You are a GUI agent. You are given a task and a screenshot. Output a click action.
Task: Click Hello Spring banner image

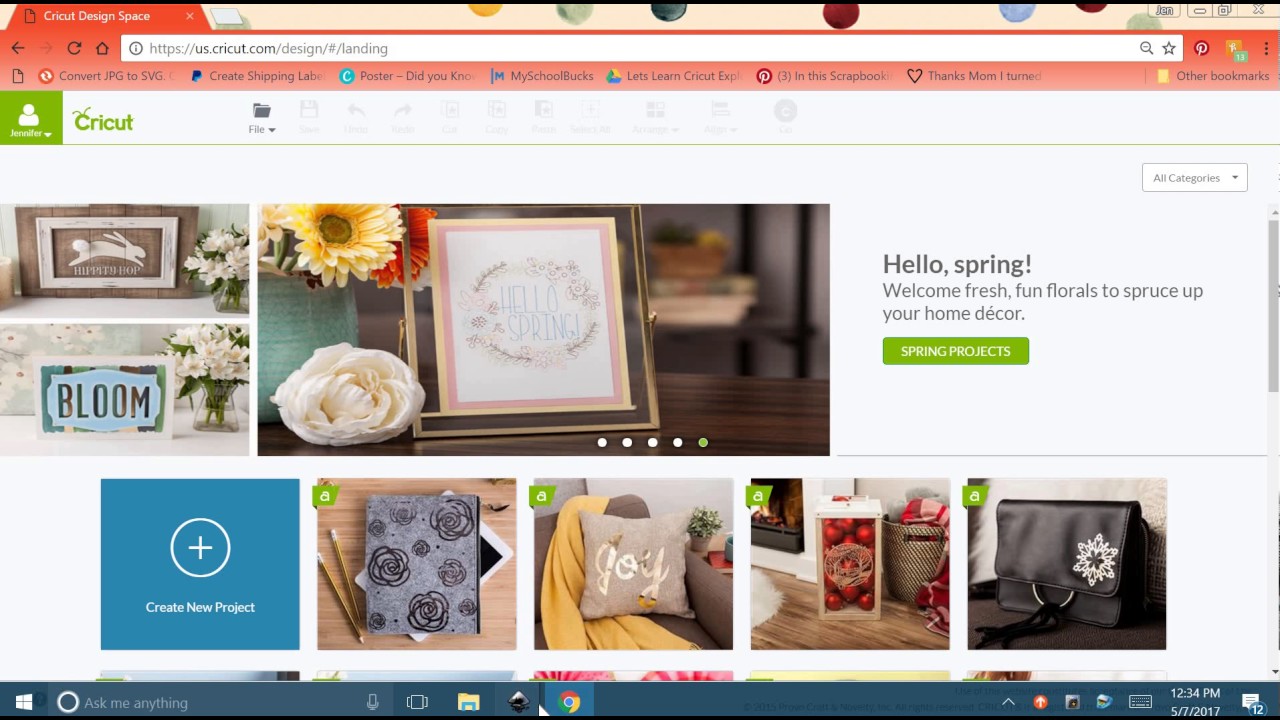pos(543,330)
